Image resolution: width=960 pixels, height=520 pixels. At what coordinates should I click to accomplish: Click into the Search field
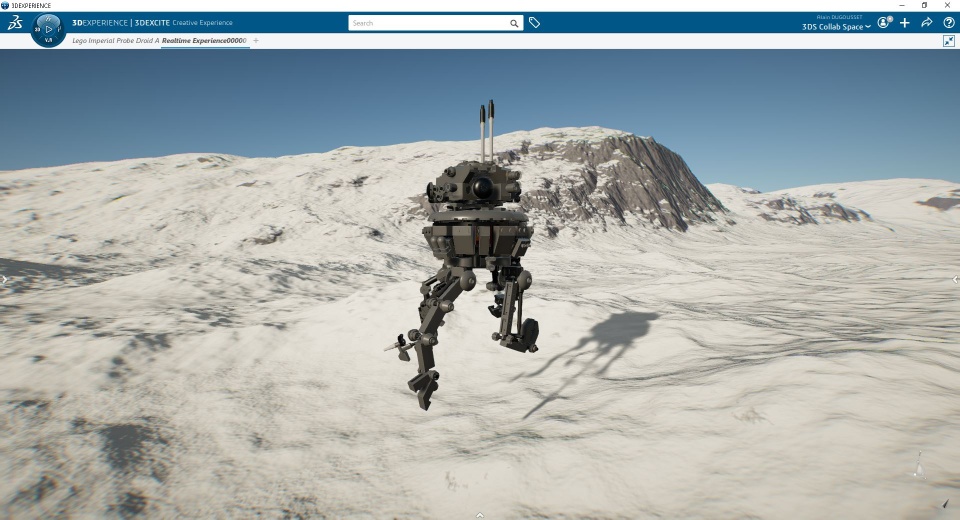(428, 23)
